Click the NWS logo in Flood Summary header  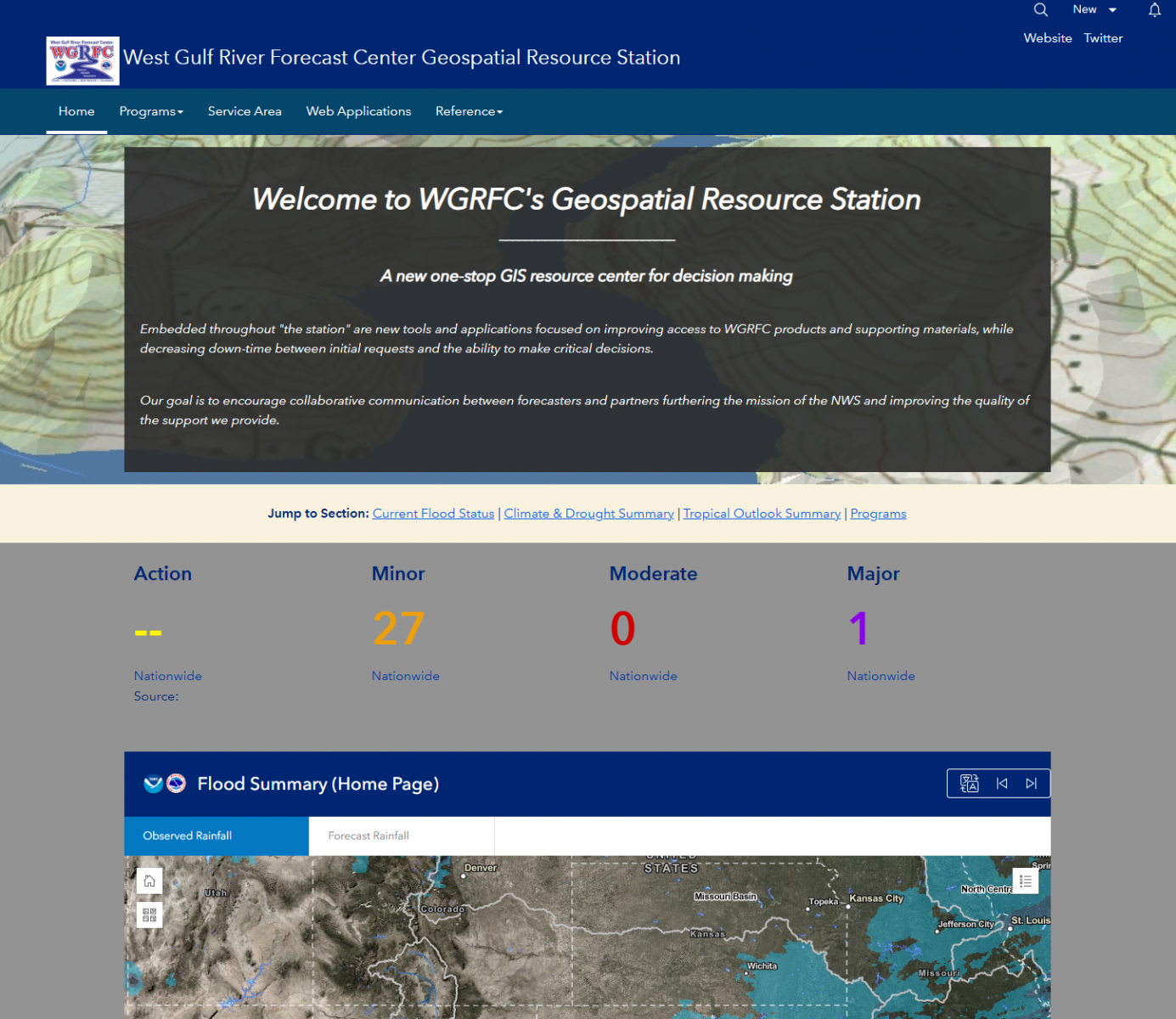(176, 783)
